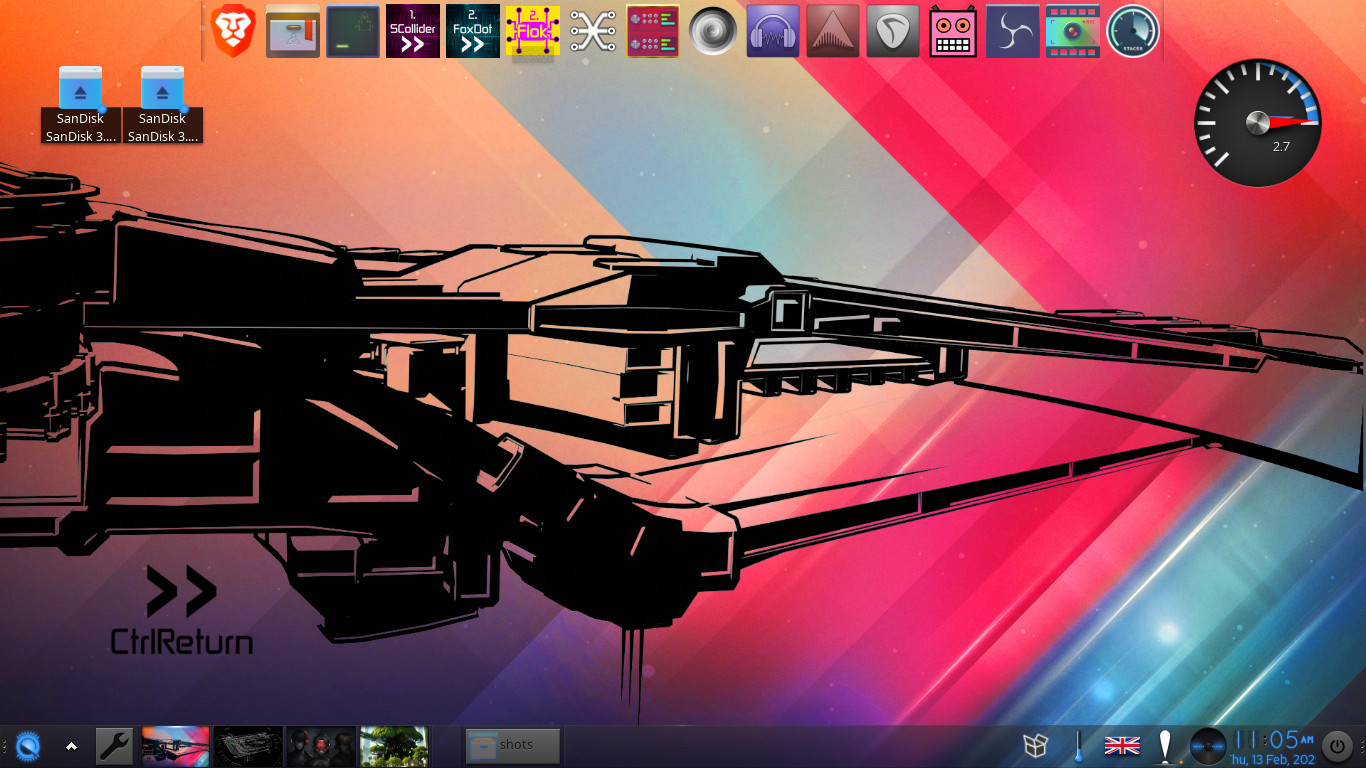Screen dimensions: 1366x768
Task: Click the CPU load gauge widget
Action: tap(1258, 123)
